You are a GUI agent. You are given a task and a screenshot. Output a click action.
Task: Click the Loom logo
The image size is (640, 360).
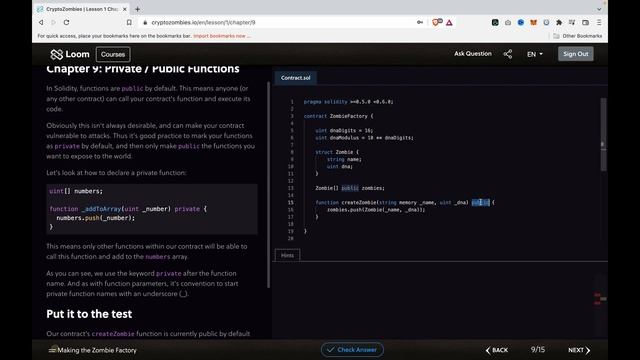70,54
